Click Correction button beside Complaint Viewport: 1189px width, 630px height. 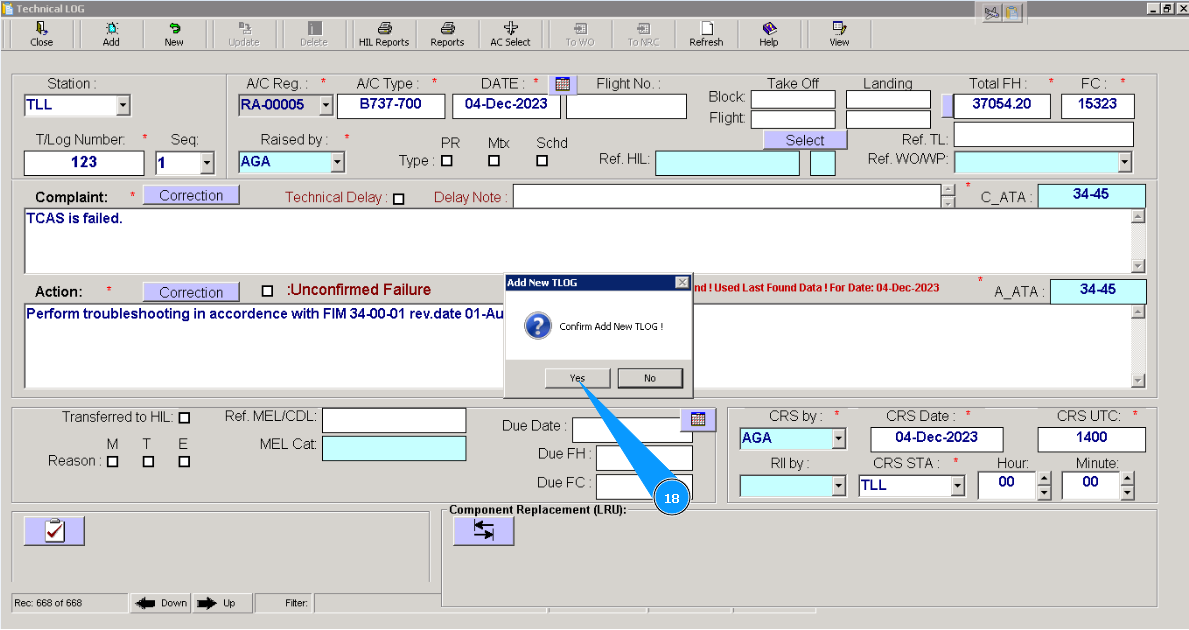191,196
